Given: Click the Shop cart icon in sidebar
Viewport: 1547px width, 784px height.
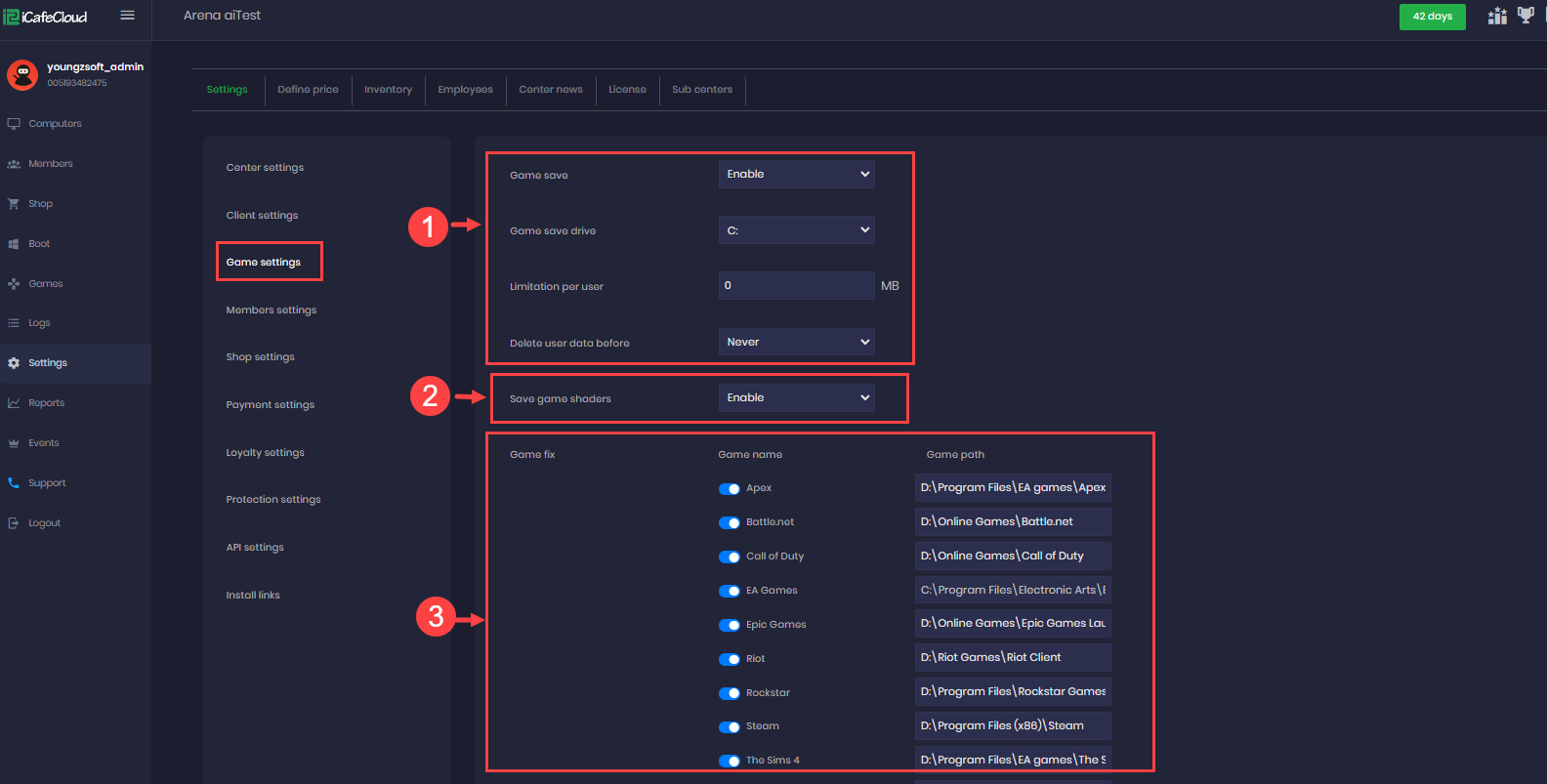Looking at the screenshot, I should (14, 204).
